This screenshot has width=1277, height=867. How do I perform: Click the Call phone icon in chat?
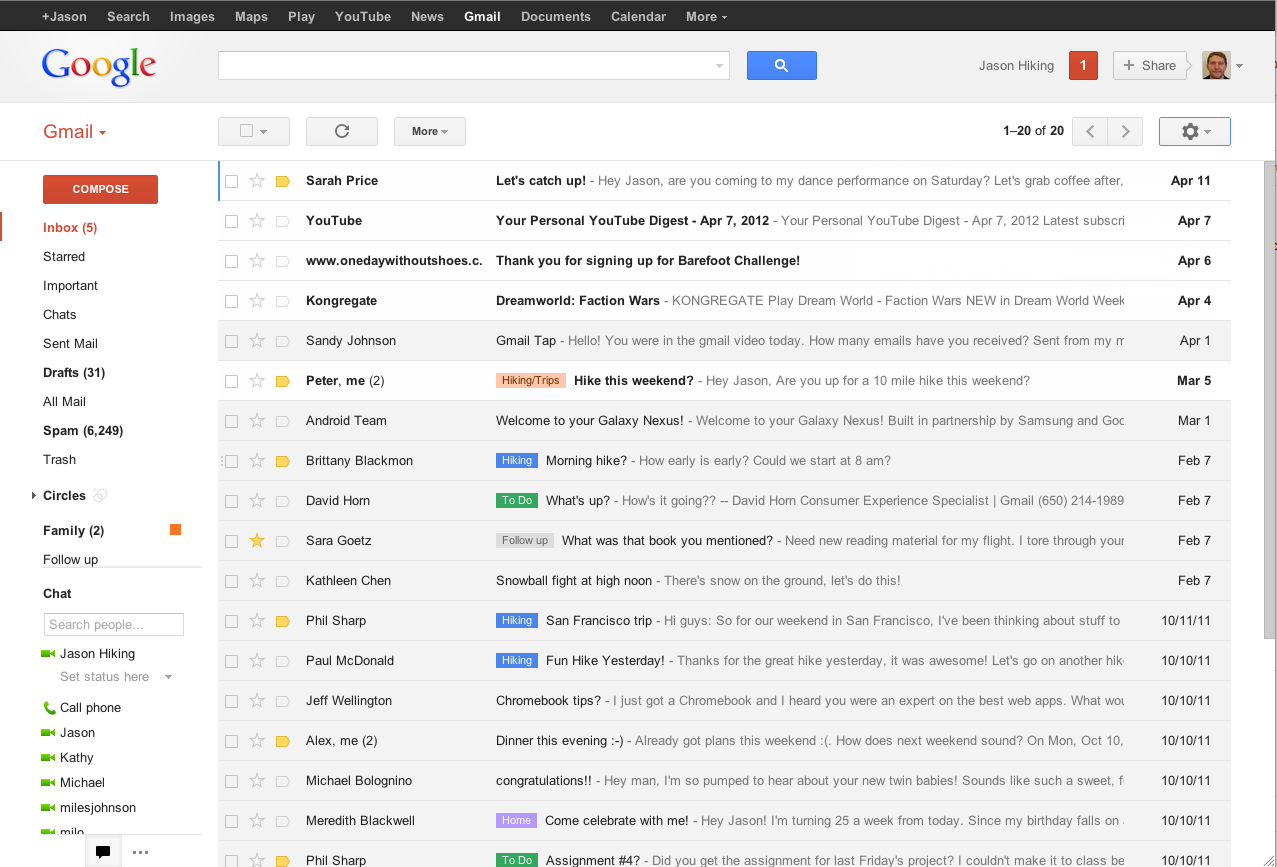point(49,708)
